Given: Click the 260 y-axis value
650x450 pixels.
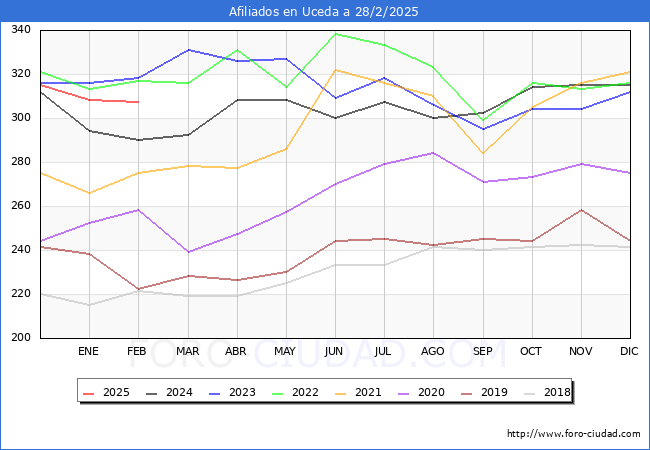Looking at the screenshot, I should click(21, 206).
